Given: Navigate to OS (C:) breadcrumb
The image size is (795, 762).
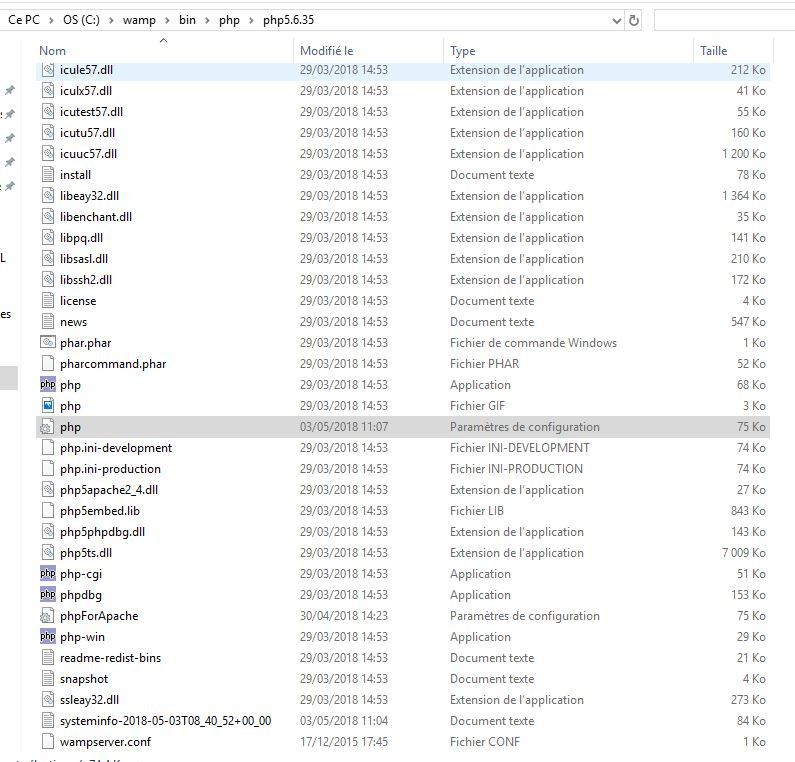Looking at the screenshot, I should point(81,20).
